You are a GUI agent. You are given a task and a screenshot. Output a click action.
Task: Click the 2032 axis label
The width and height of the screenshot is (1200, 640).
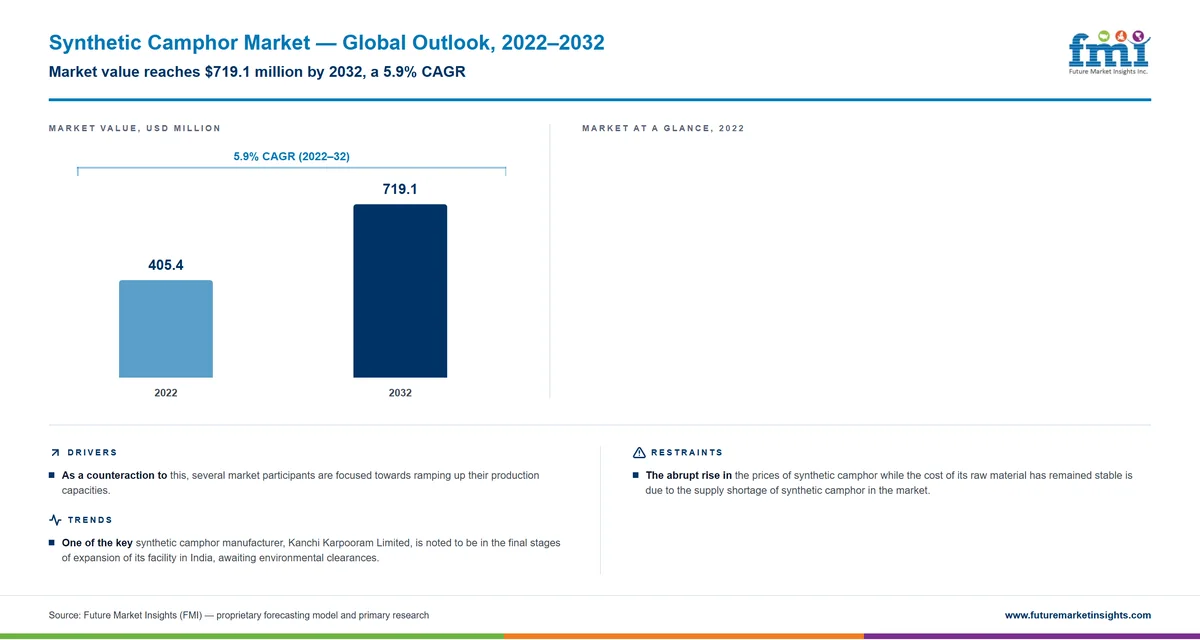tap(400, 393)
